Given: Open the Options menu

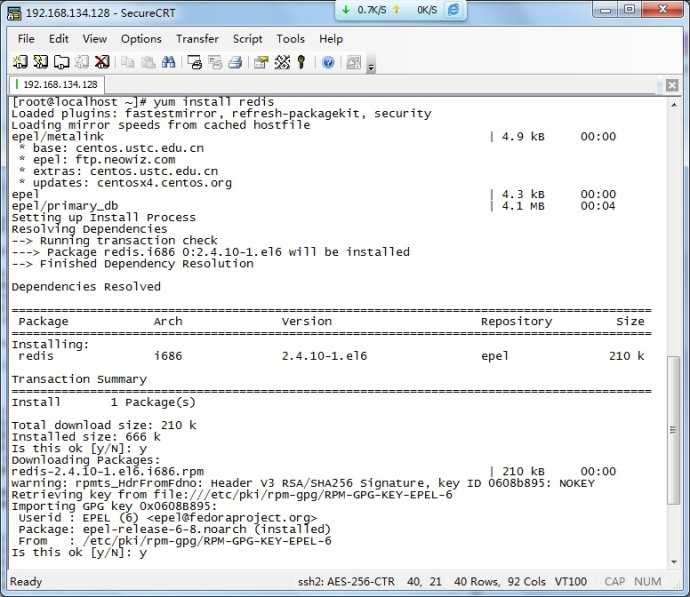Looking at the screenshot, I should 141,39.
